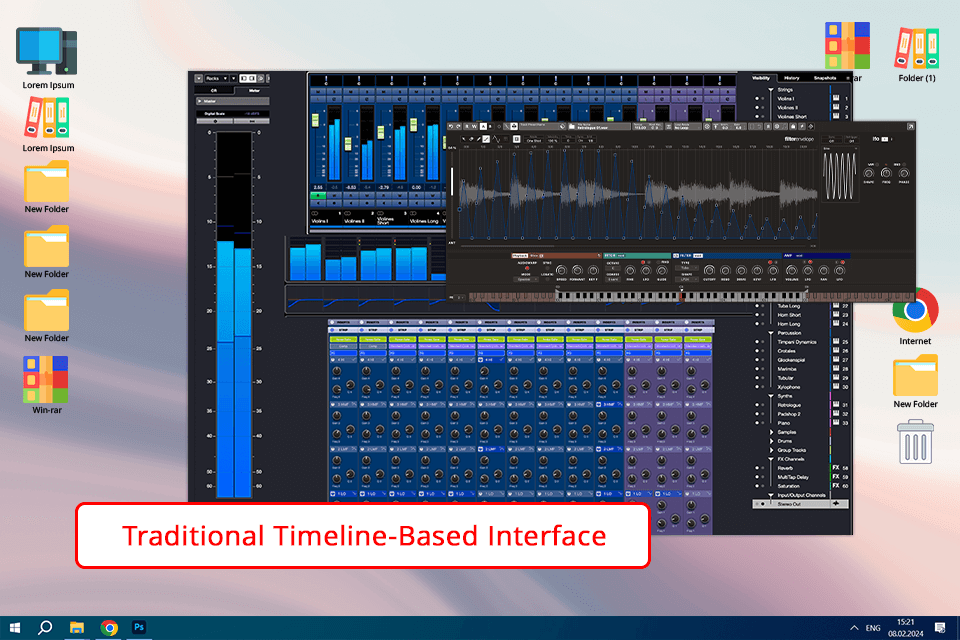Screen dimensions: 960x640
Task: Open File Explorer from the taskbar
Action: [x=77, y=627]
